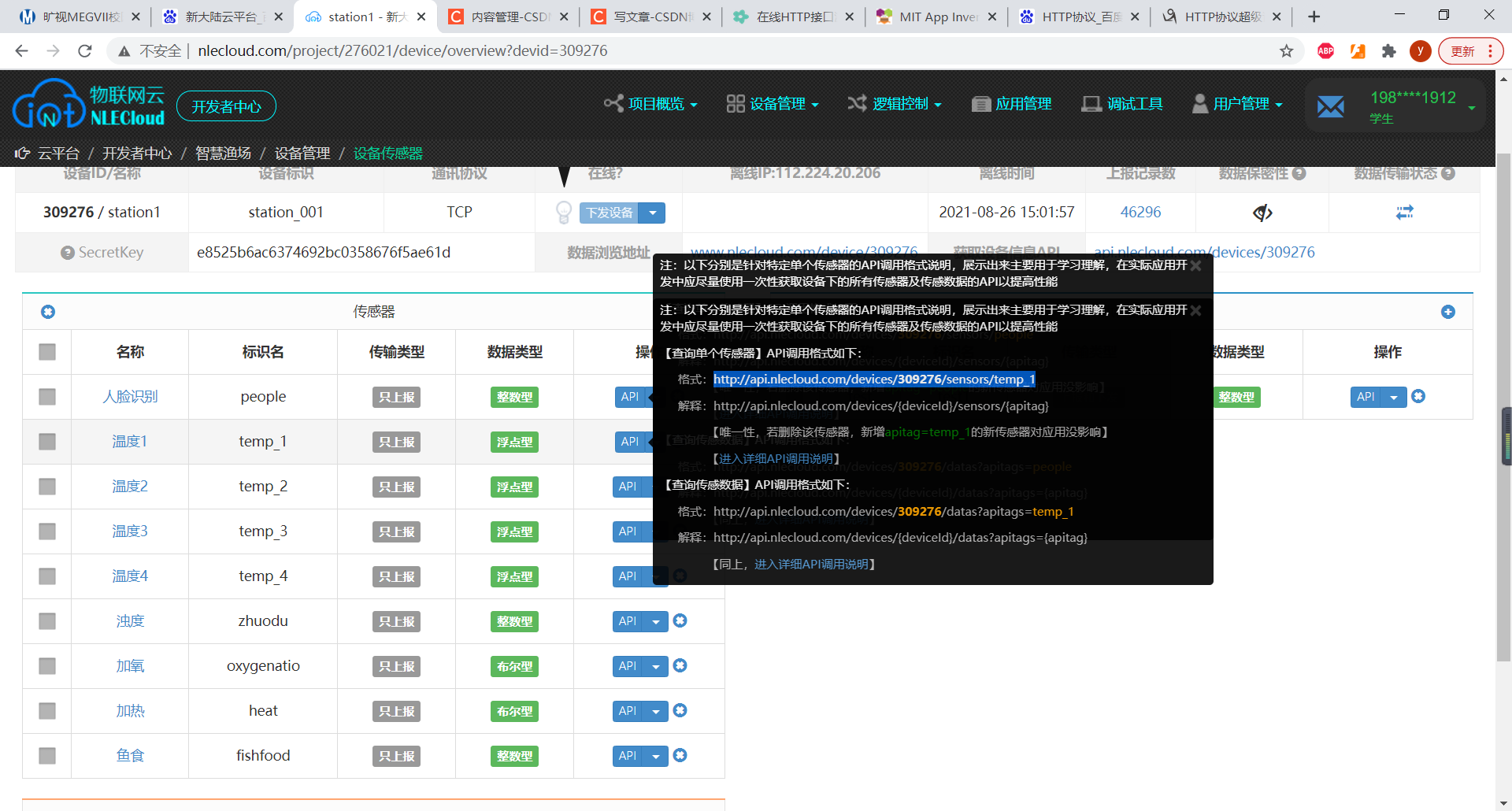Open the 用户管理 menu

[1238, 104]
